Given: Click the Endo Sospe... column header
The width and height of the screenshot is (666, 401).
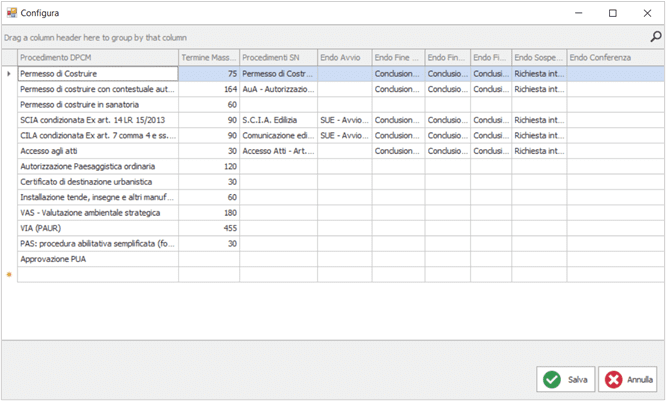Looking at the screenshot, I should pos(539,57).
